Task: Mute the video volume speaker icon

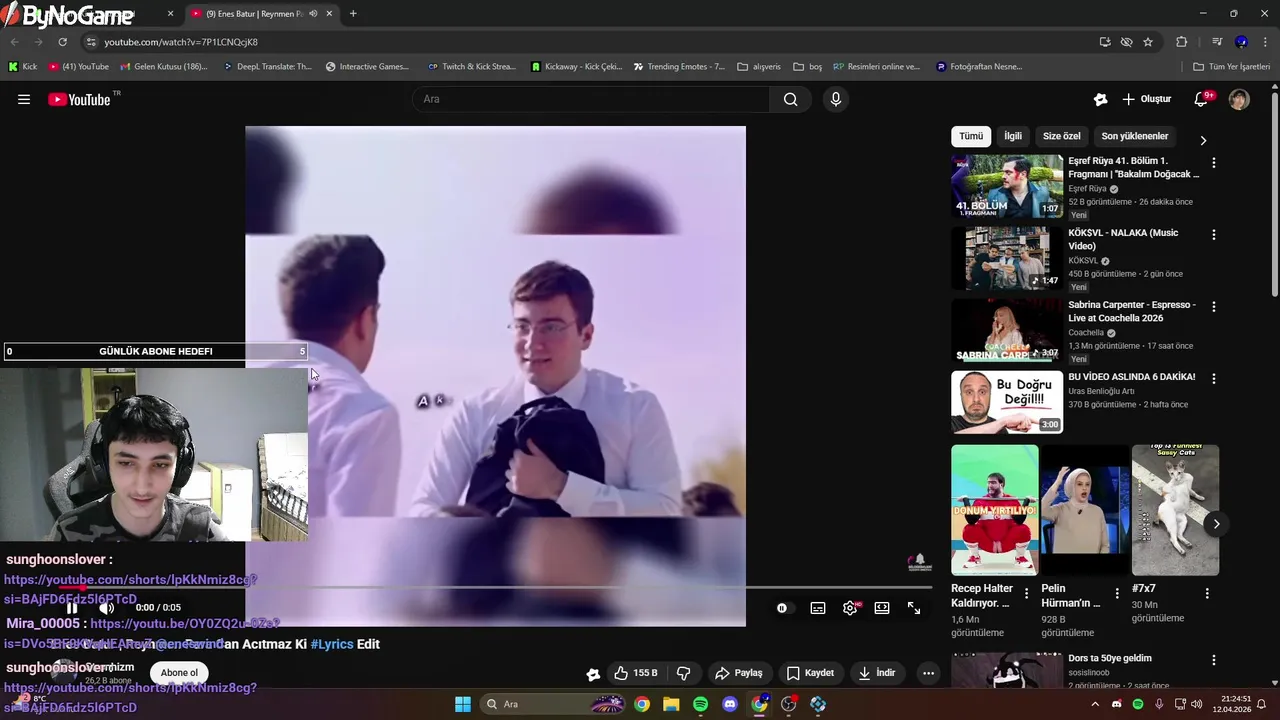Action: click(x=106, y=608)
